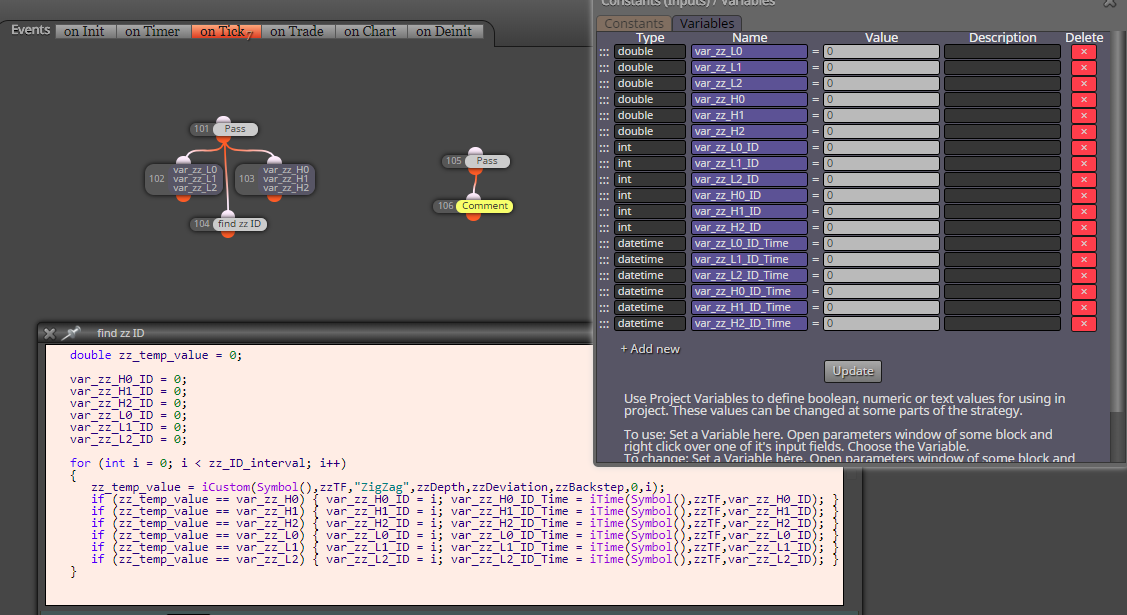Grab drag handle of var_zz_H2 row
This screenshot has width=1127, height=615.
[x=604, y=131]
